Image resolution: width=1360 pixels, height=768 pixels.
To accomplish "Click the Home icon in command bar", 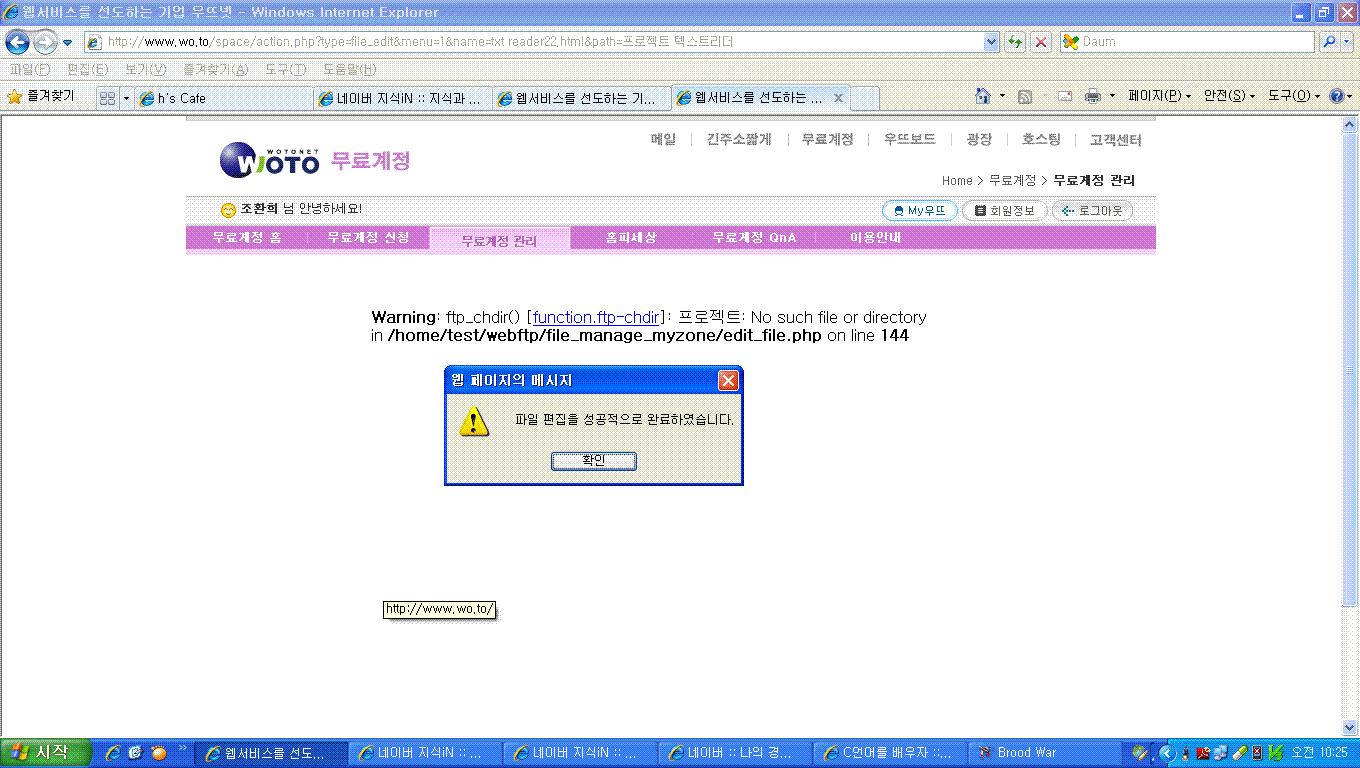I will (983, 96).
